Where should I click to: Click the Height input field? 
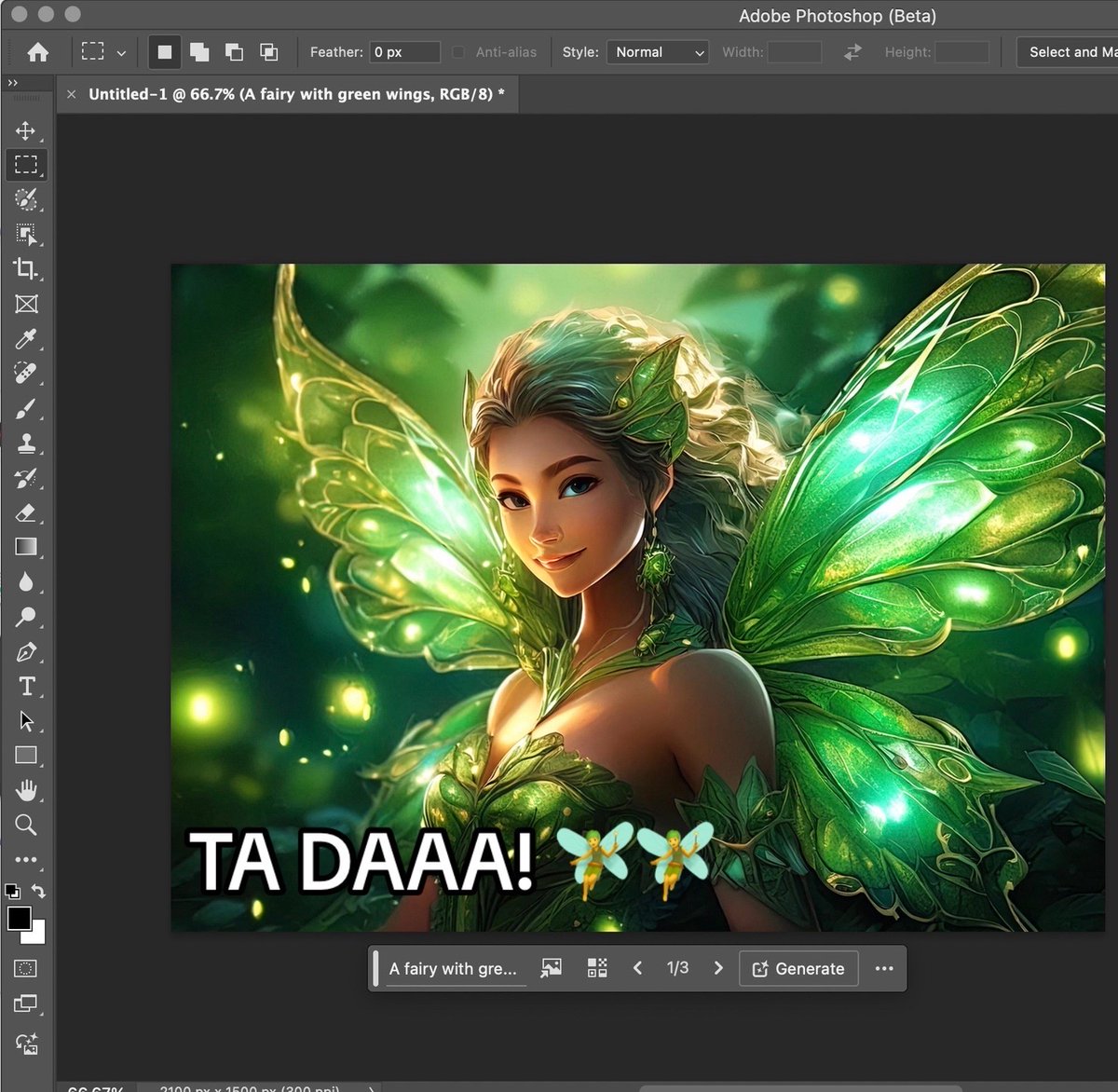[962, 52]
